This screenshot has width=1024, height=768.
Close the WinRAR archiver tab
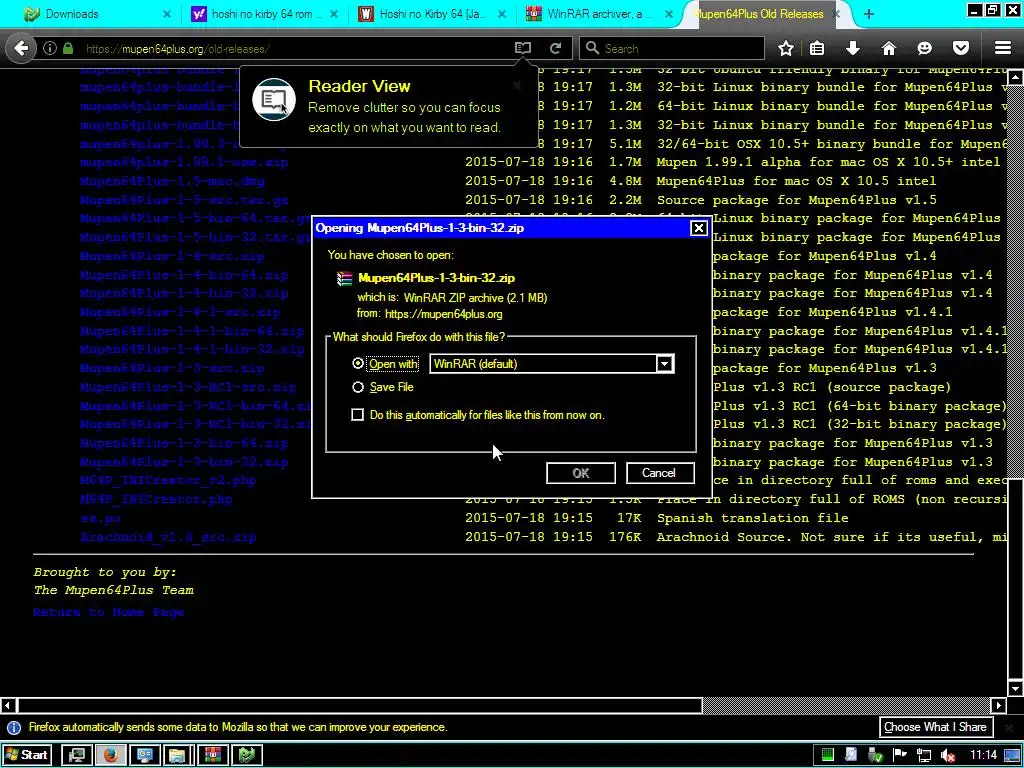click(x=669, y=14)
